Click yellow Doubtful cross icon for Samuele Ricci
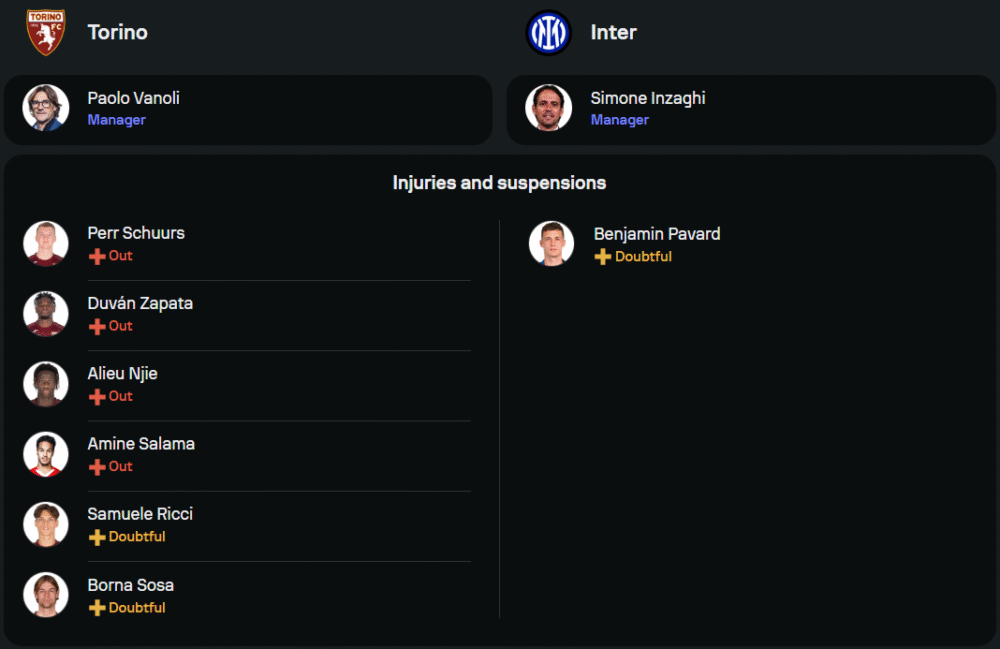Image resolution: width=1000 pixels, height=649 pixels. [97, 538]
